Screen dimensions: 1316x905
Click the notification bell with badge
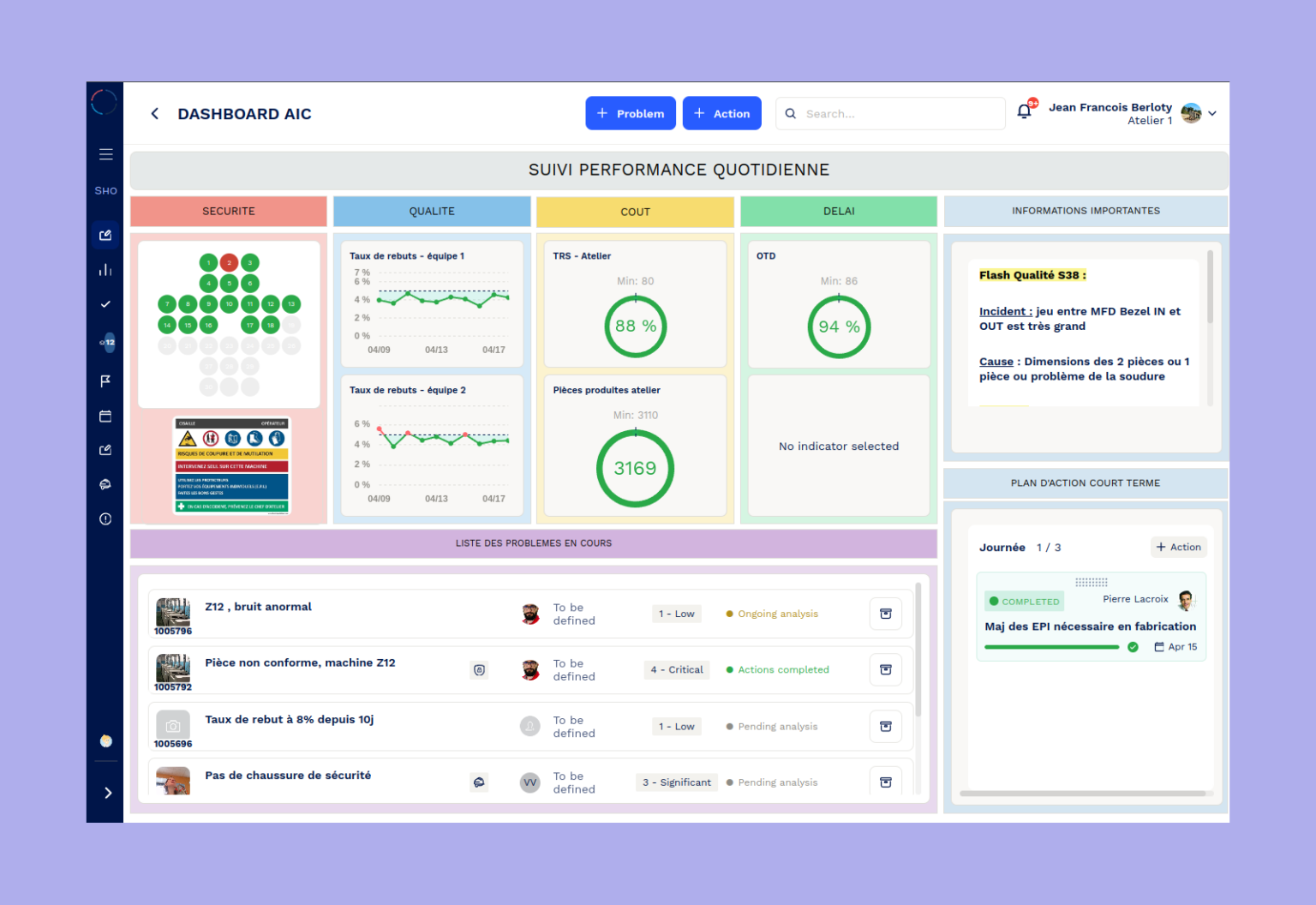[1024, 111]
